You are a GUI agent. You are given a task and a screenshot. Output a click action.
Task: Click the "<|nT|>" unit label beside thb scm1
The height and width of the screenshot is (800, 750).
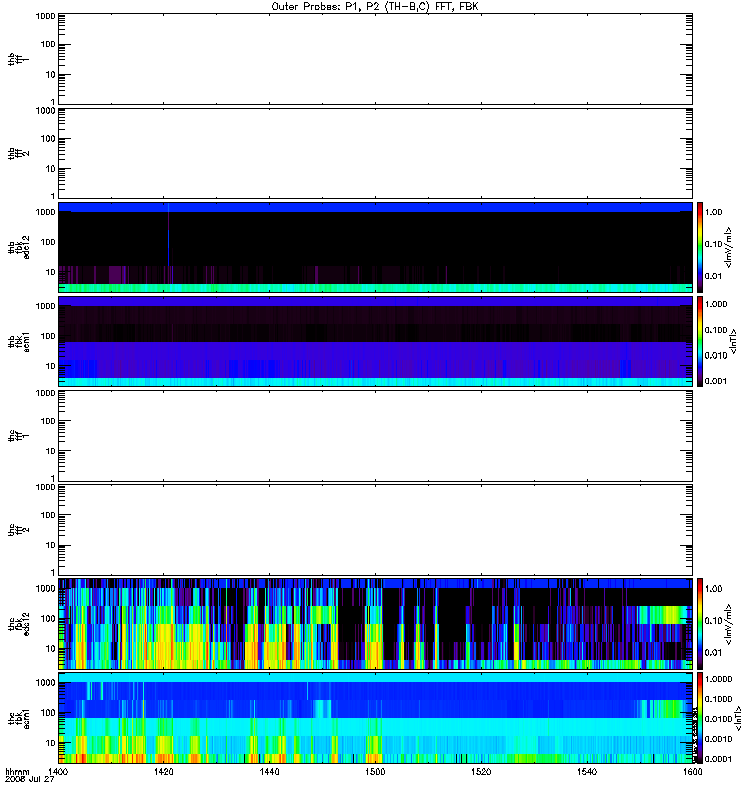734,342
